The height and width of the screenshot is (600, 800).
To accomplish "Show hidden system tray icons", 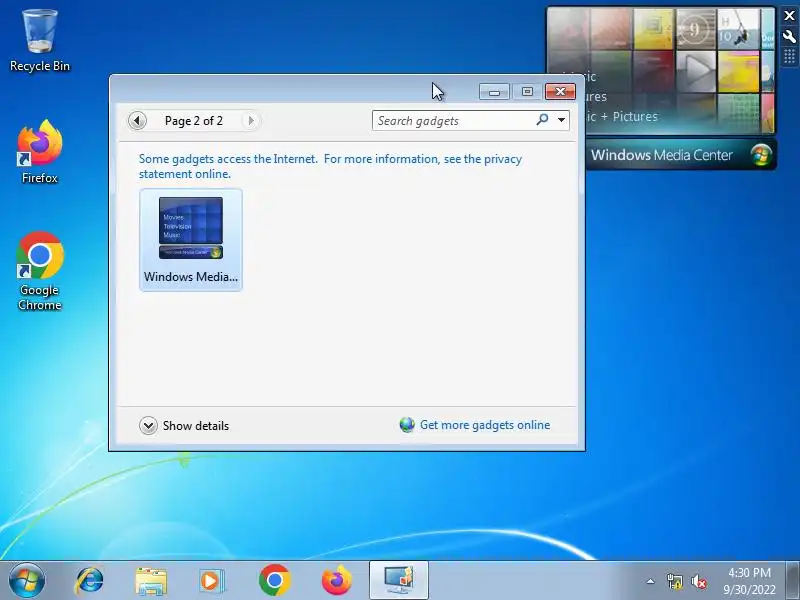I will click(651, 581).
